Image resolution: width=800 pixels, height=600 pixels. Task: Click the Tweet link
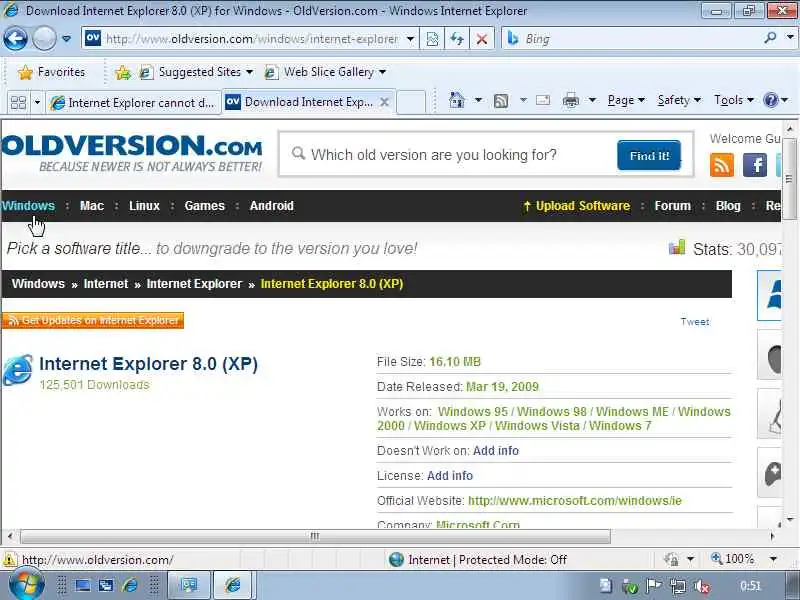[695, 321]
